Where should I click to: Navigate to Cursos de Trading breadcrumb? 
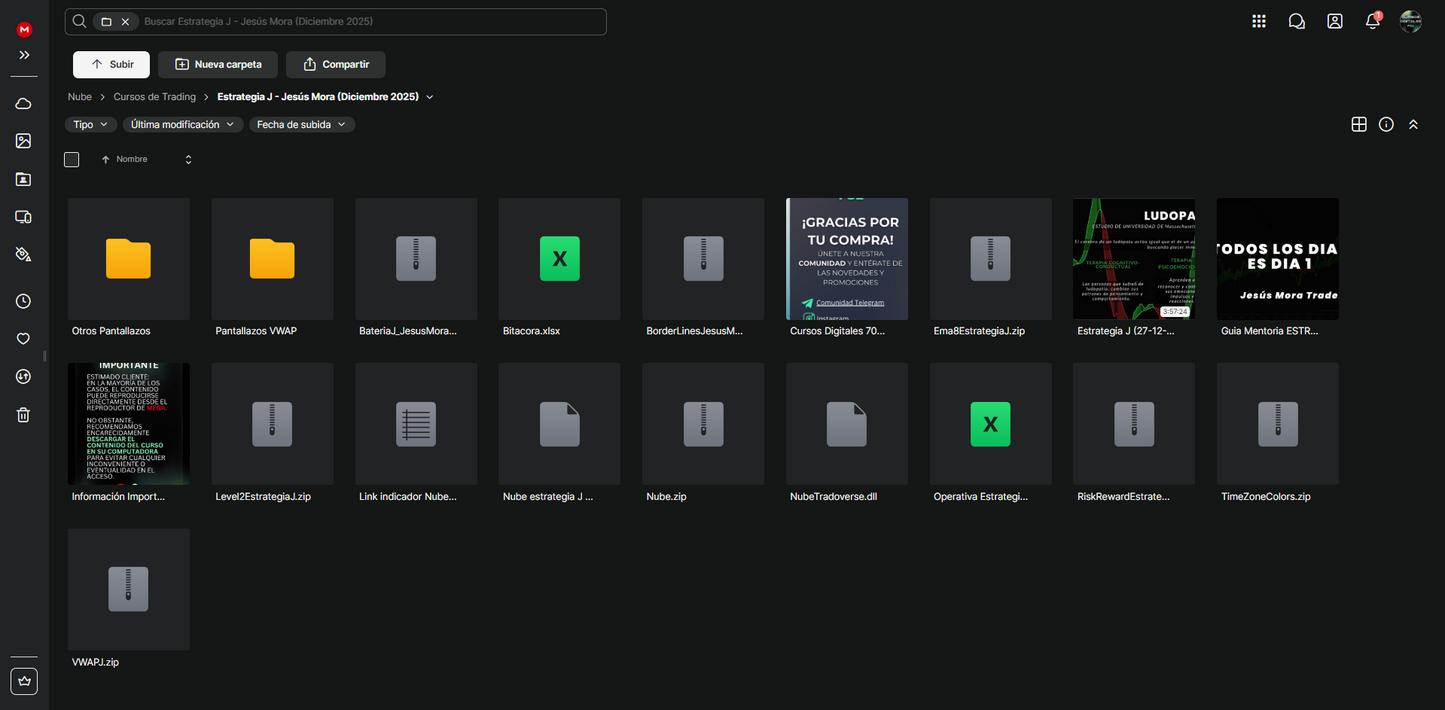coord(154,97)
